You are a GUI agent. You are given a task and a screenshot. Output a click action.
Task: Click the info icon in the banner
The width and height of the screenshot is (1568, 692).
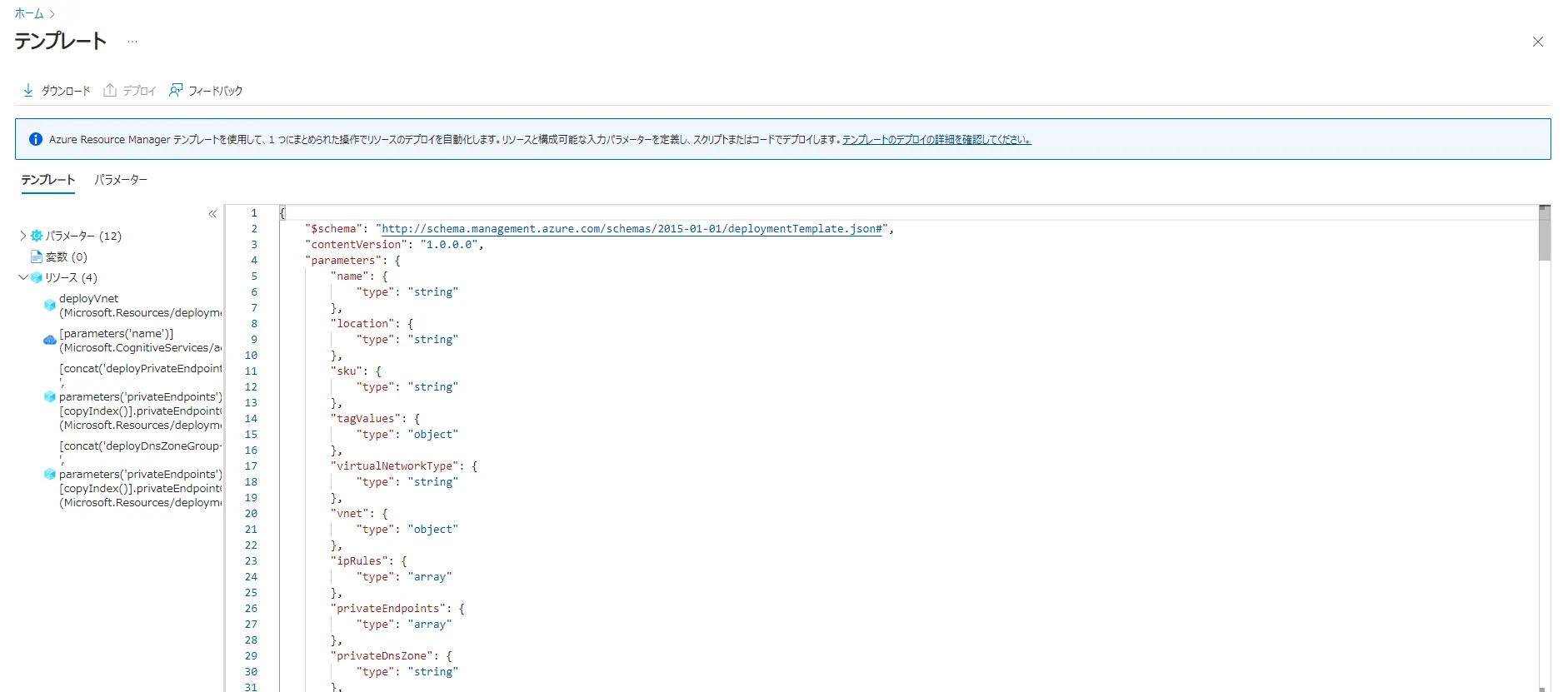[36, 139]
